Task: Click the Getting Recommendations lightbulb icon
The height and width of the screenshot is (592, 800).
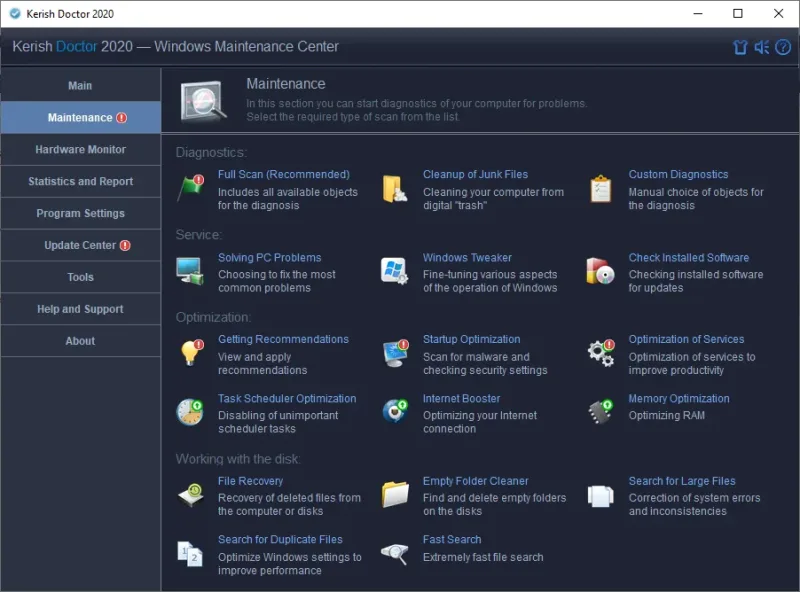Action: (x=192, y=353)
